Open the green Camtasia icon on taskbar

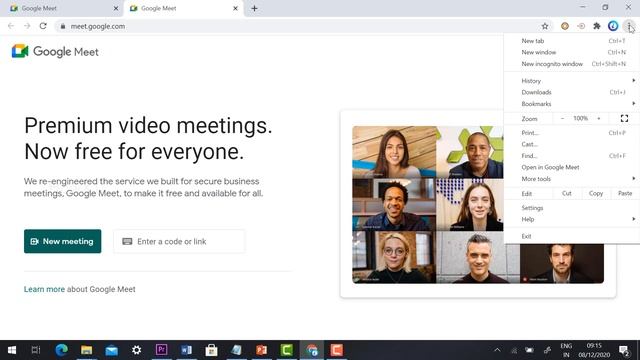point(287,350)
